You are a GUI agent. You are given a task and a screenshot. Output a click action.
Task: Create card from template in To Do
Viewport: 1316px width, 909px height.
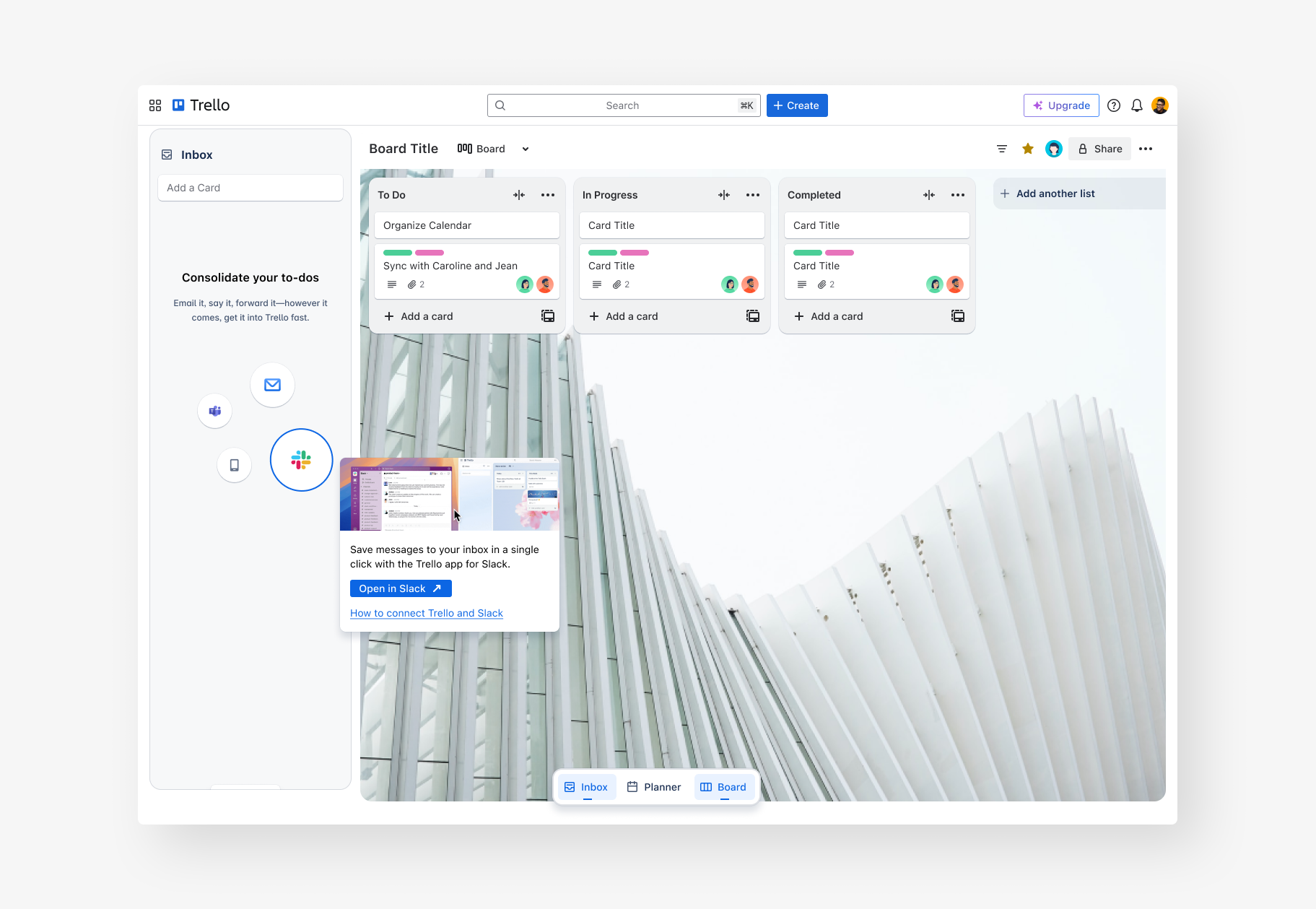pos(548,316)
